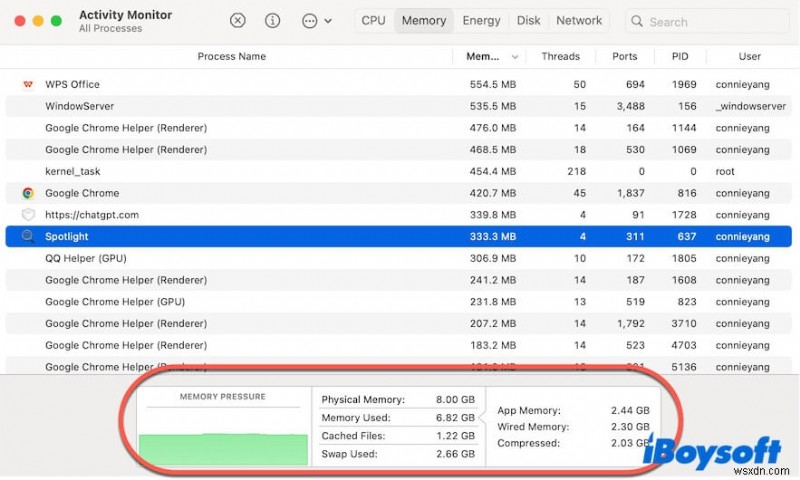Click the Memory Pressure graph
Viewport: 800px width, 480px height.
[223, 448]
